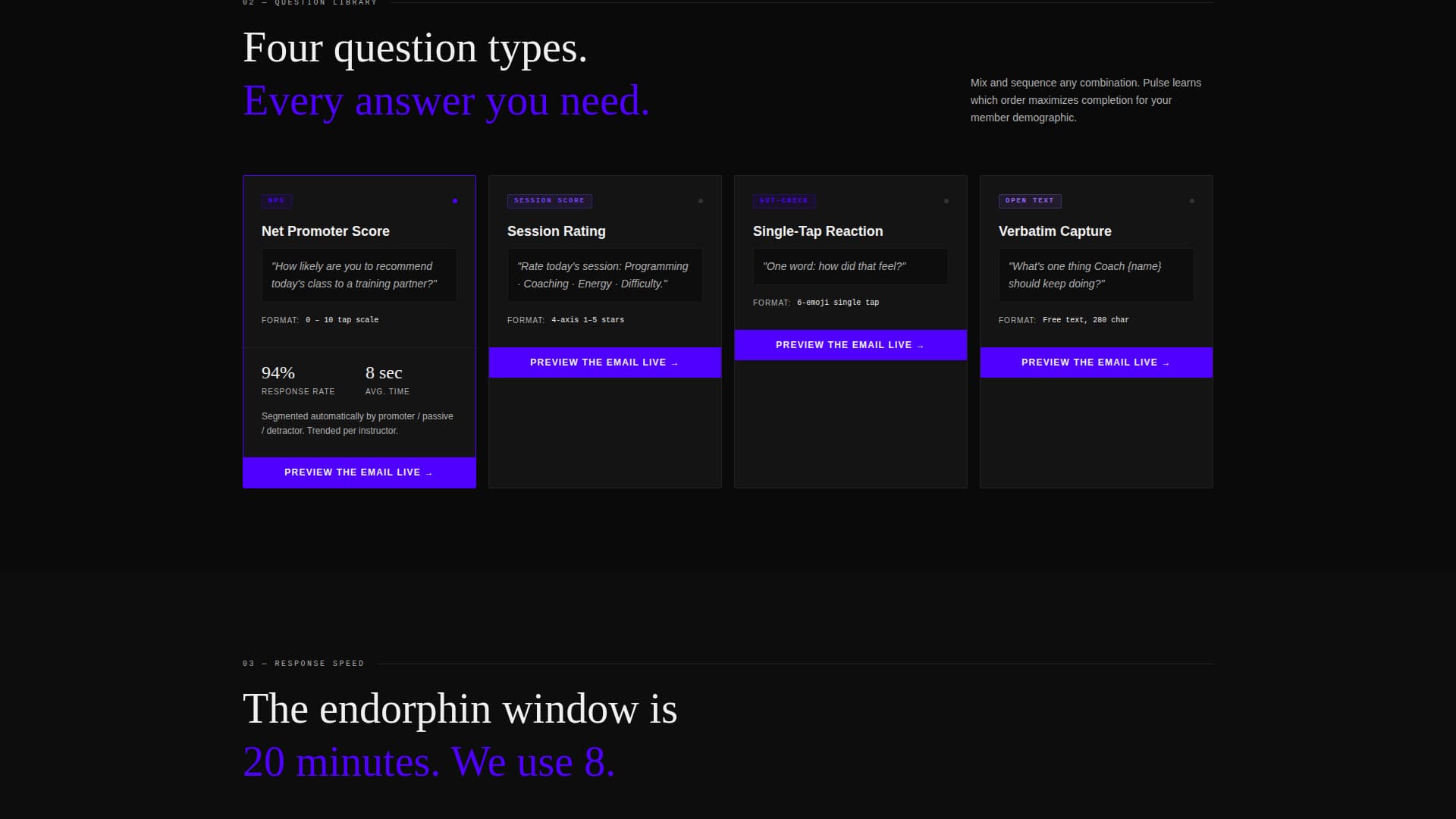
Task: Expand the Session Rating card title
Action: click(x=556, y=231)
